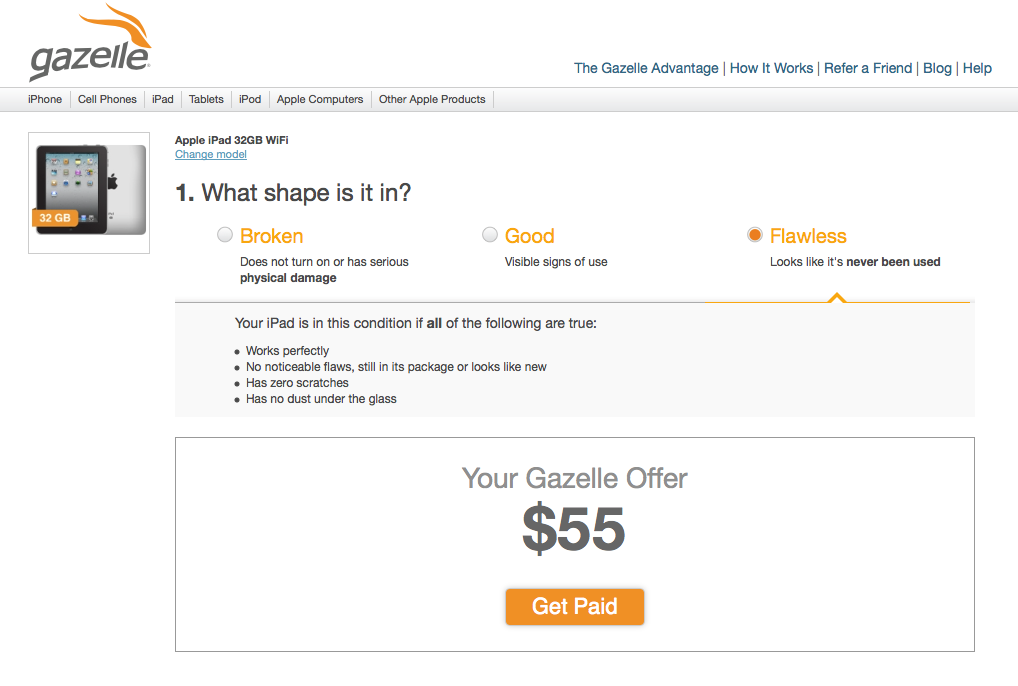Select the Good condition radio button

pos(490,235)
